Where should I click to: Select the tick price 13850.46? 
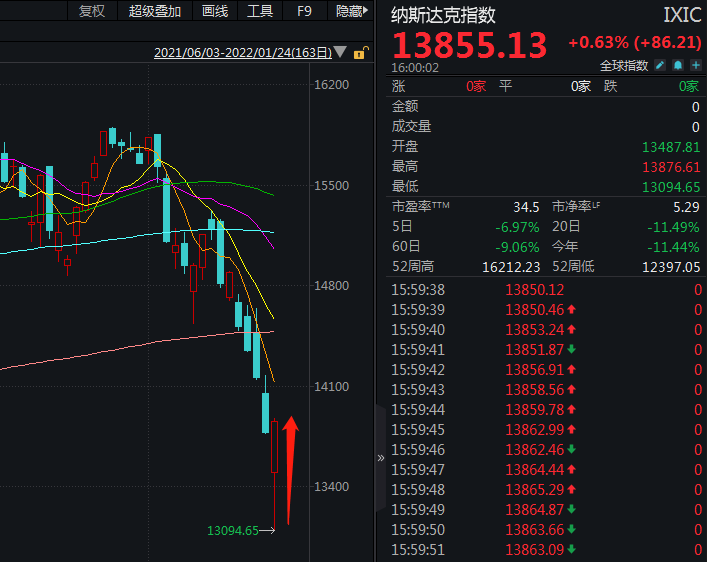point(534,310)
